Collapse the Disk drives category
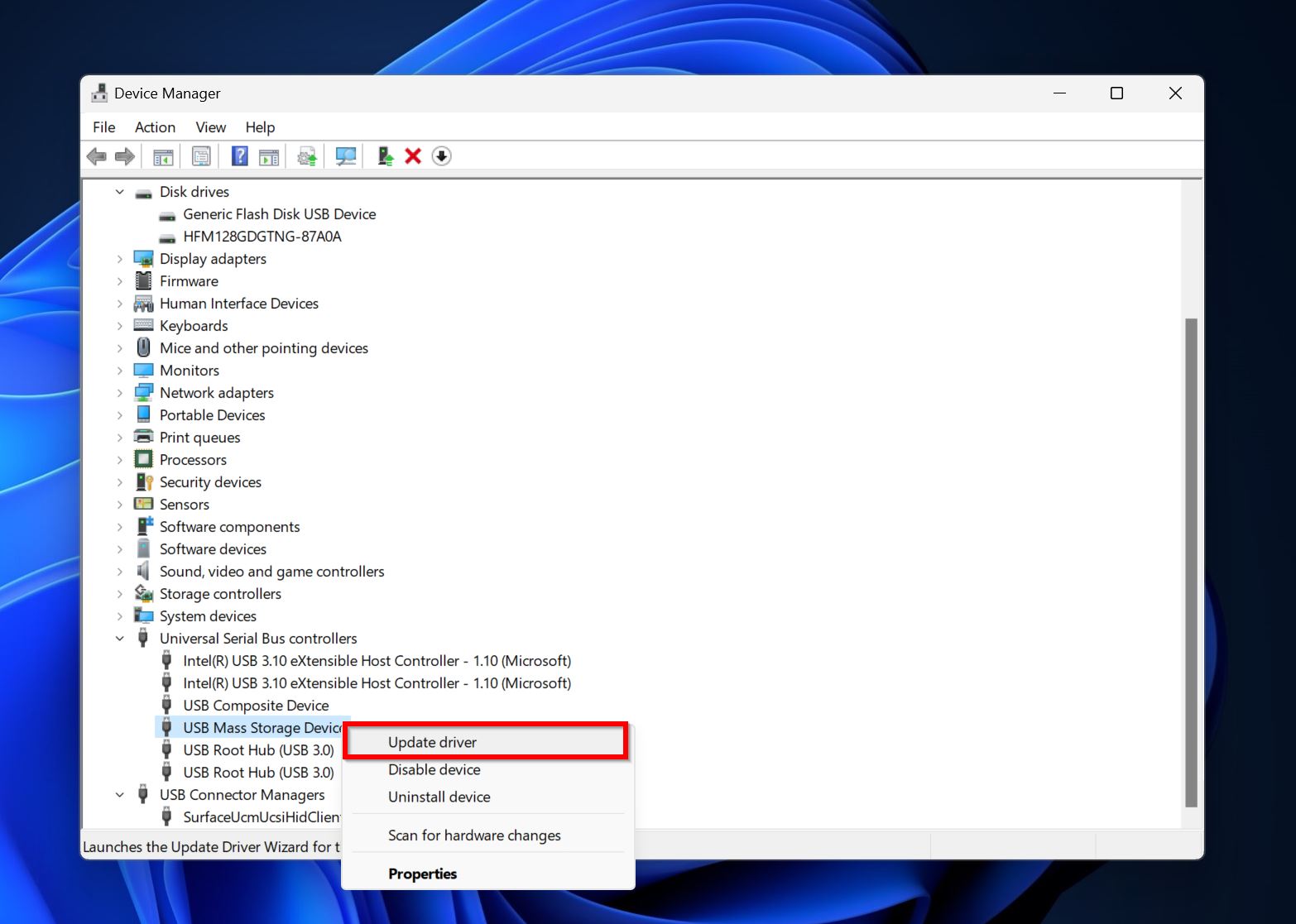Viewport: 1296px width, 924px height. (x=120, y=192)
